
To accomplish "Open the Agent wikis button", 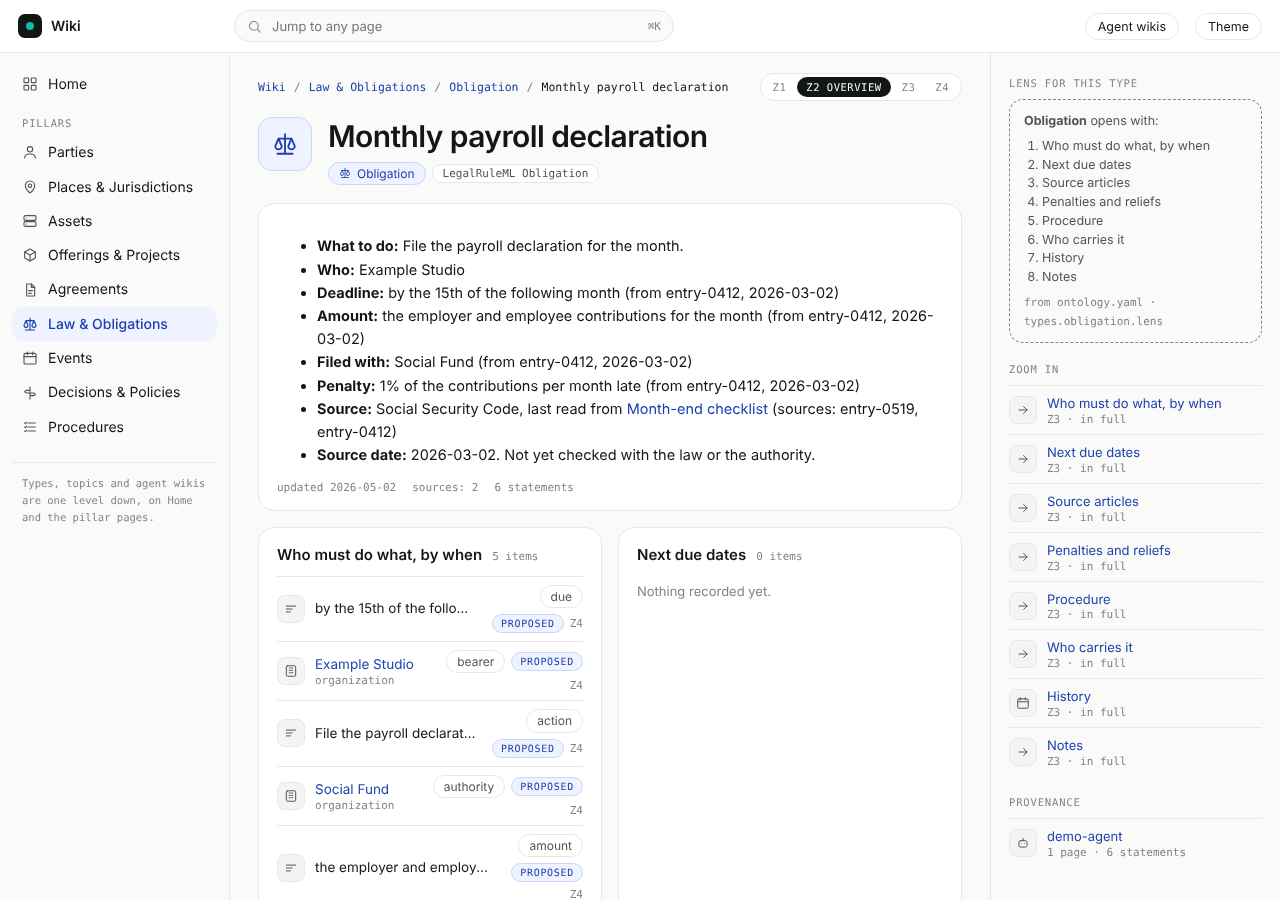I will pos(1132,26).
